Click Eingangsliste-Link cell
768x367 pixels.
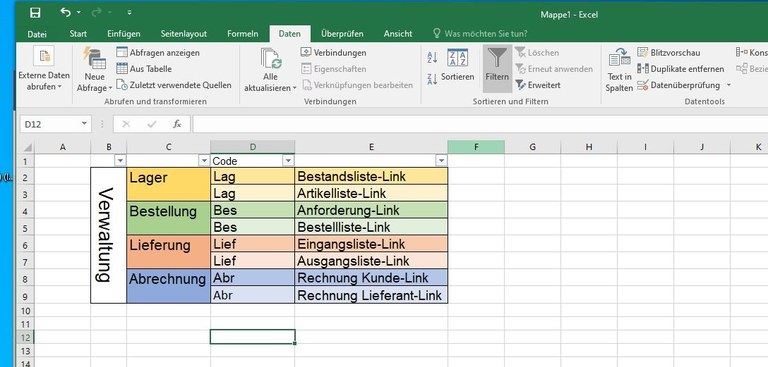click(371, 244)
